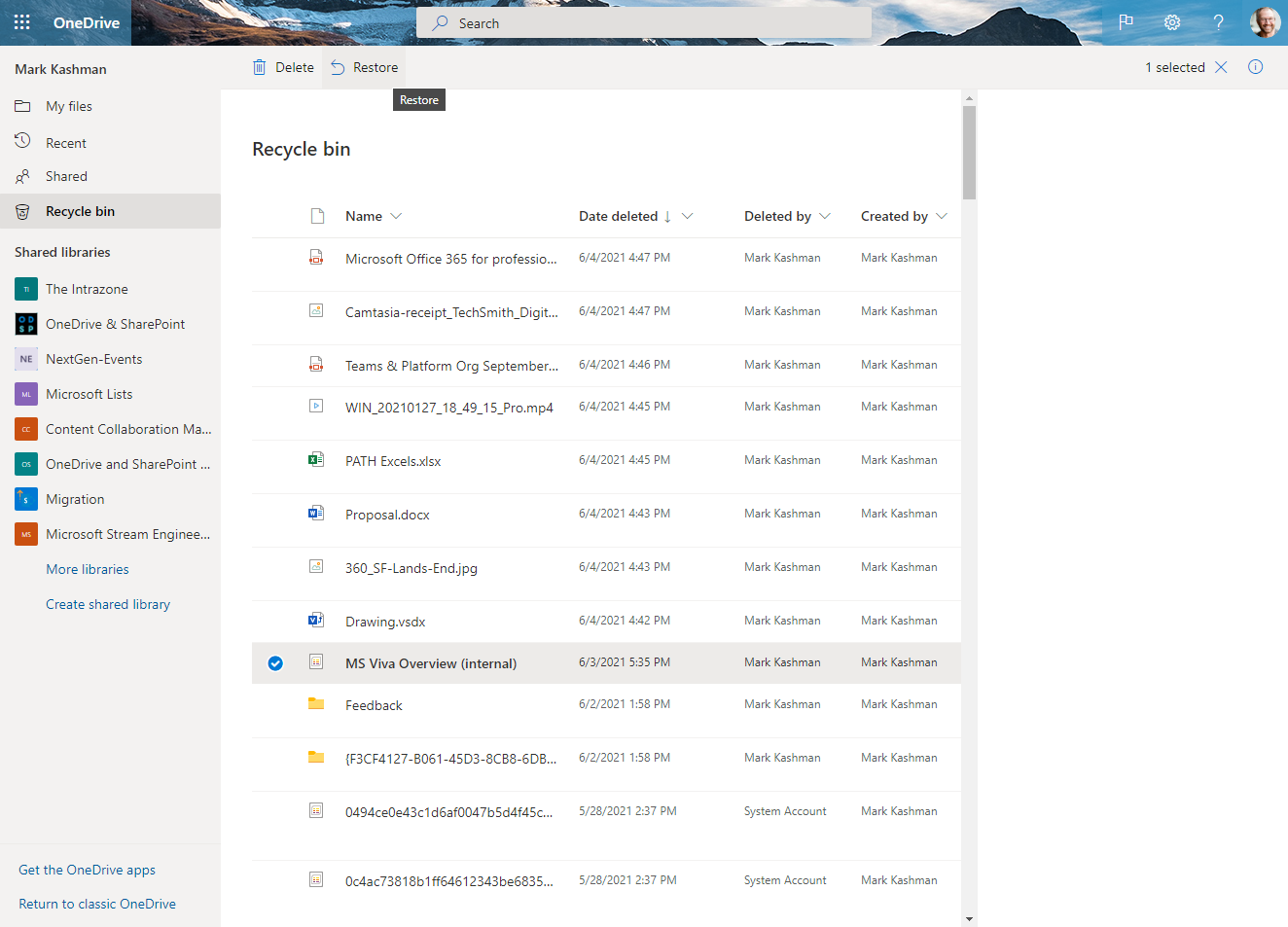The height and width of the screenshot is (927, 1288).
Task: Open Help question mark icon
Action: [x=1218, y=22]
